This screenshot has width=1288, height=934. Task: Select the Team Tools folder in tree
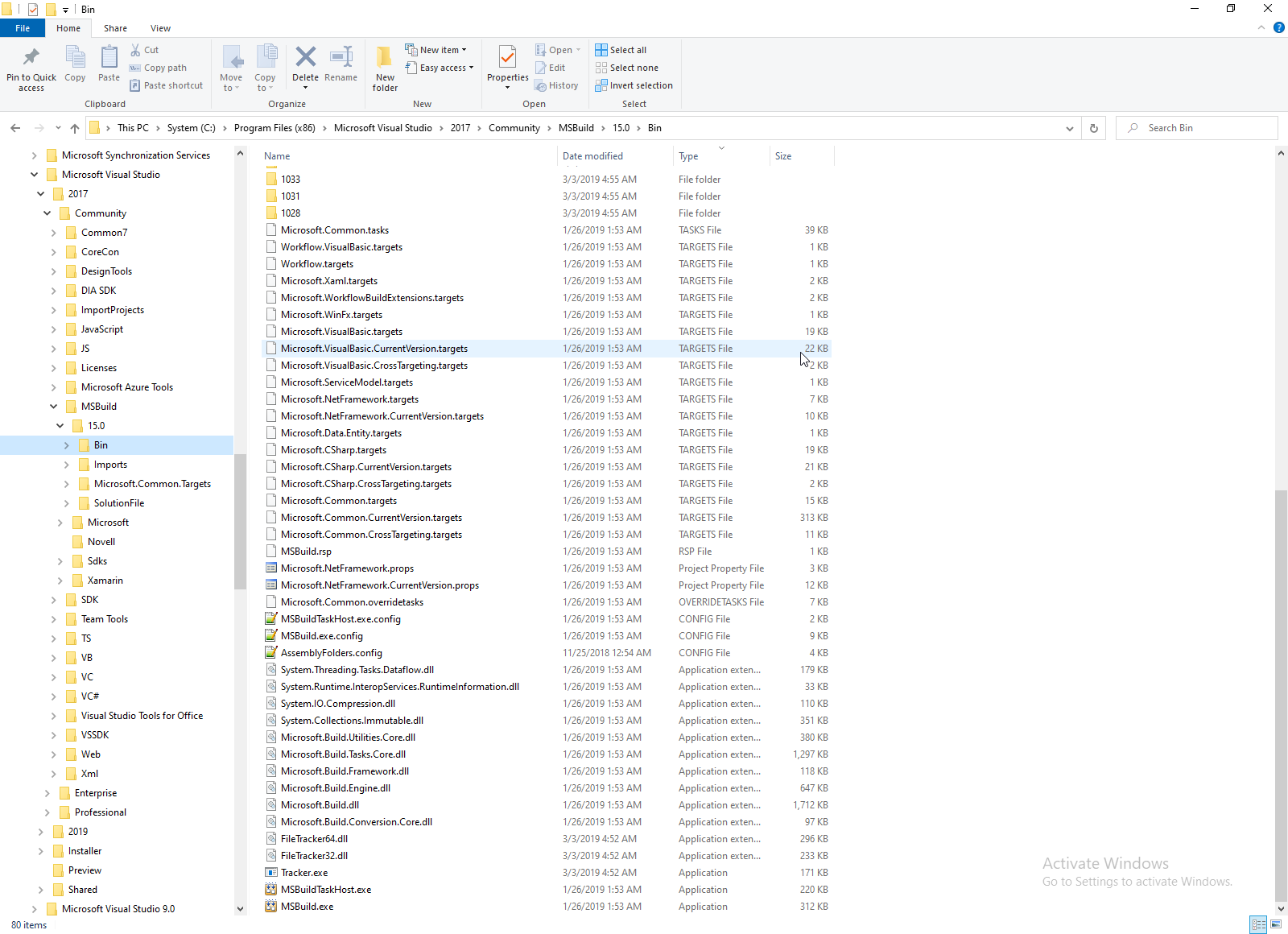click(105, 619)
